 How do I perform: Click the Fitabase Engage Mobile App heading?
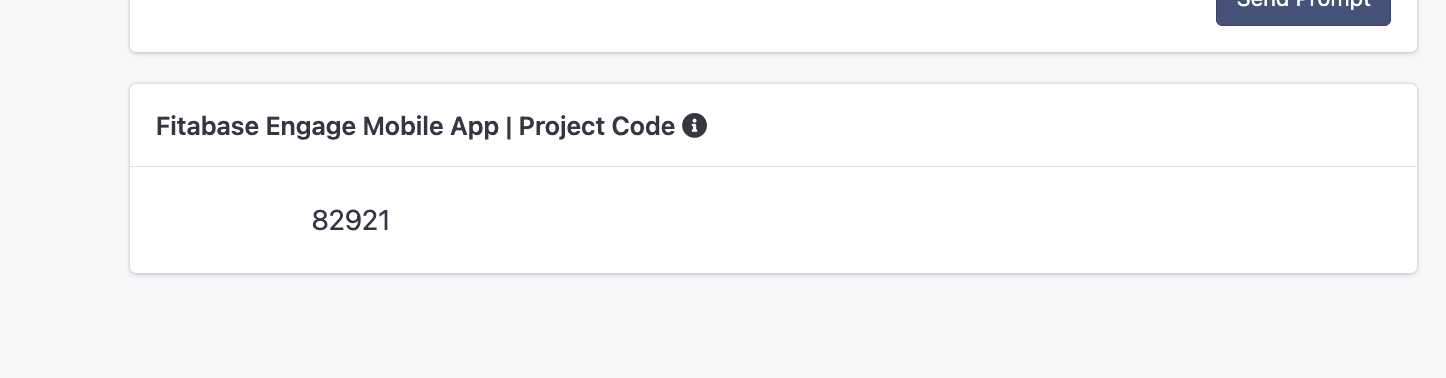tap(327, 127)
